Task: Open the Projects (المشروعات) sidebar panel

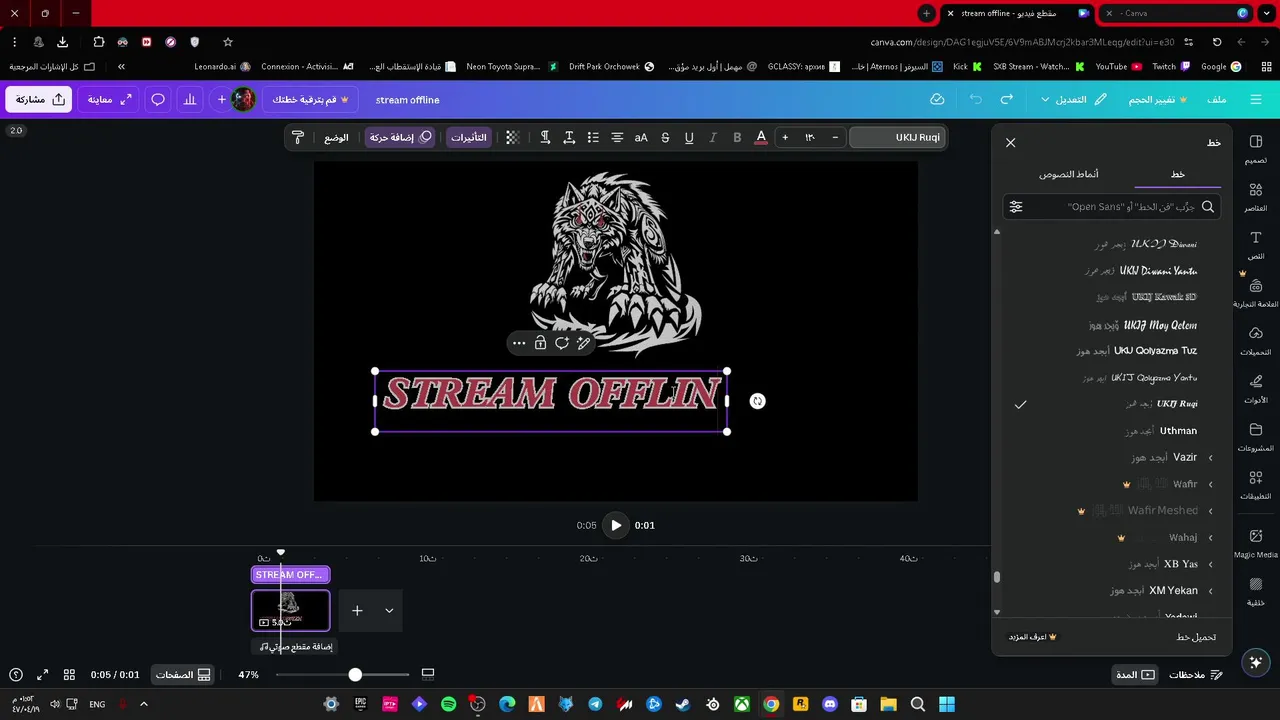Action: click(1256, 436)
